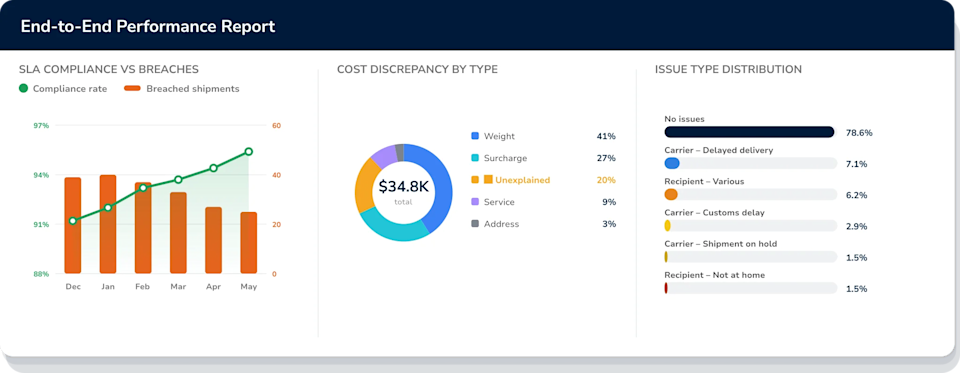Select the highlighted Unexplained legend entry
960x373 pixels.
(543, 180)
